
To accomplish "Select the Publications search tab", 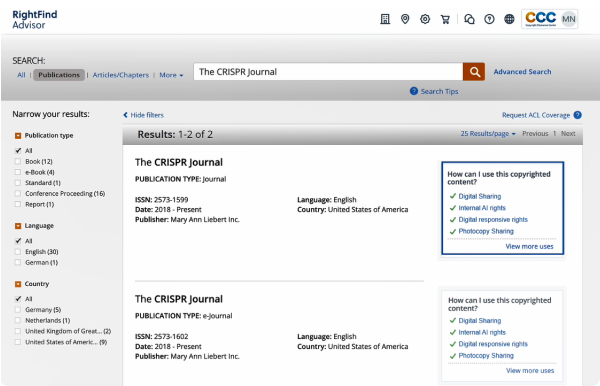I will (x=59, y=75).
